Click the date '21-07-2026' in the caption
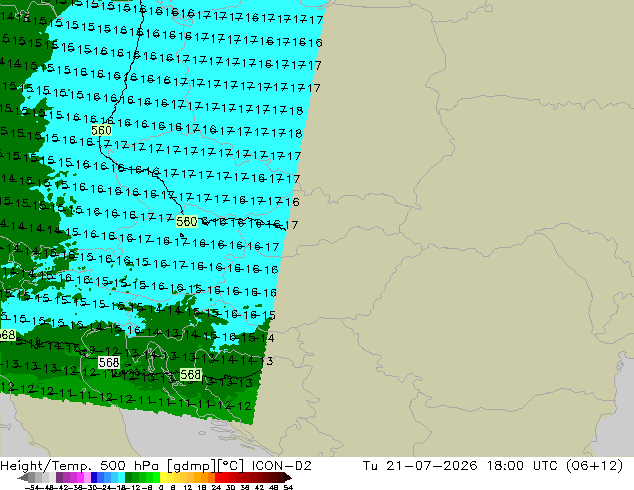Image resolution: width=634 pixels, height=490 pixels. click(431, 466)
